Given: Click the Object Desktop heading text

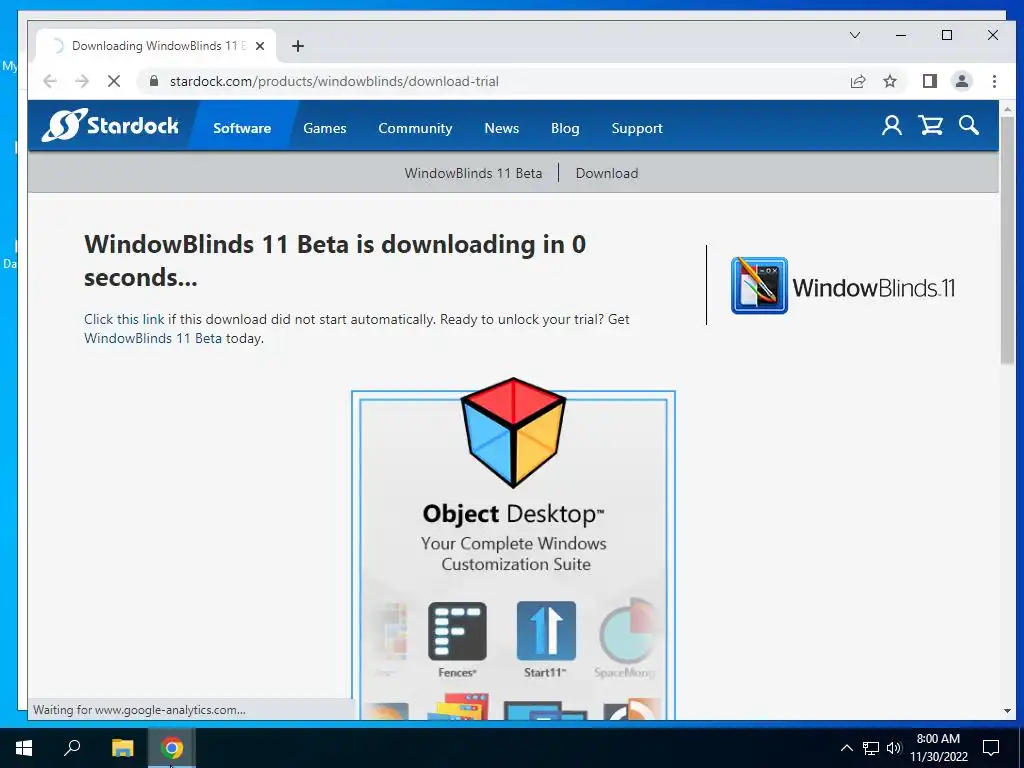Looking at the screenshot, I should 513,514.
